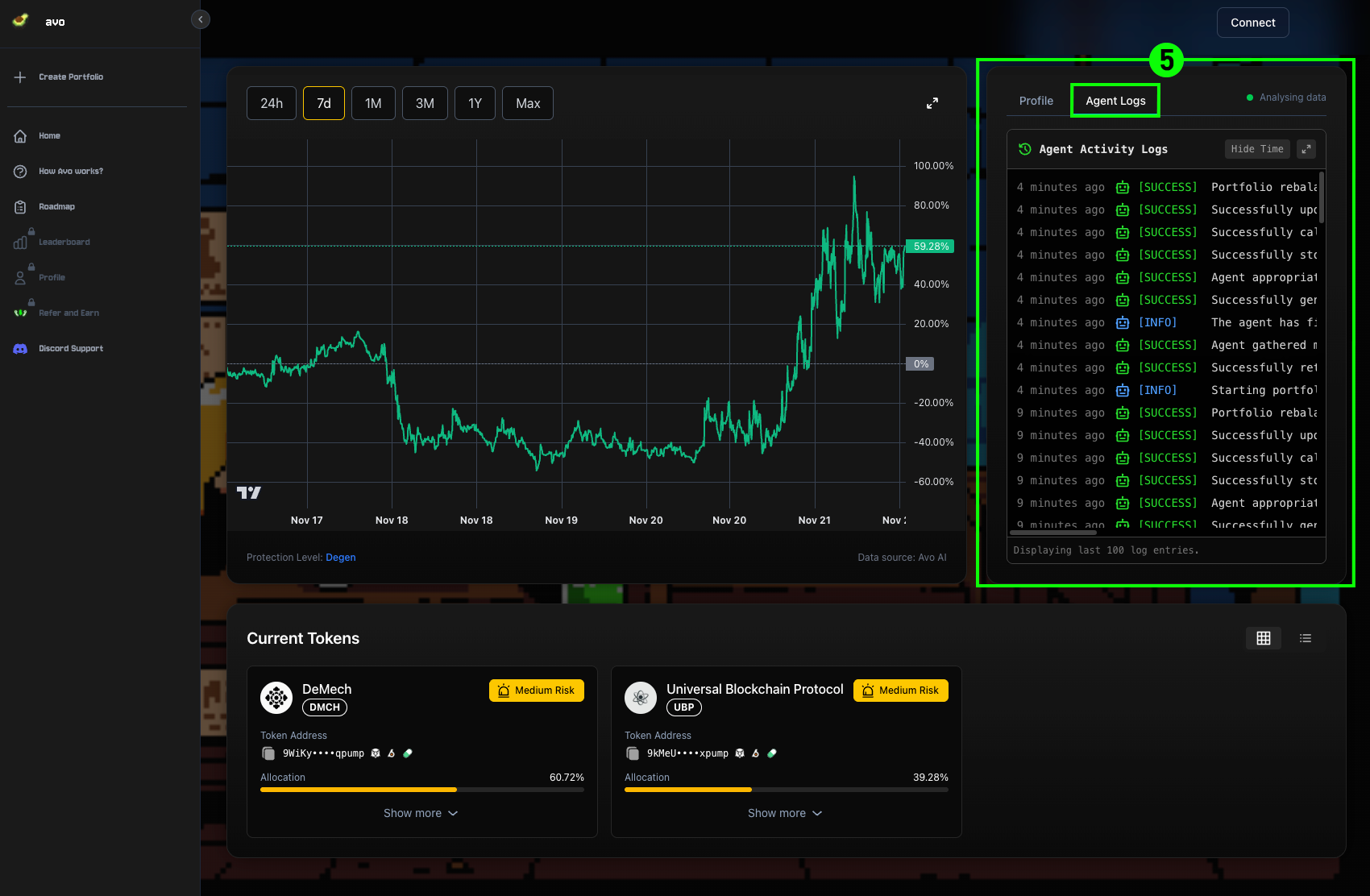This screenshot has height=896, width=1370.
Task: Toggle Hide Time in Agent Activity Logs
Action: pos(1256,149)
